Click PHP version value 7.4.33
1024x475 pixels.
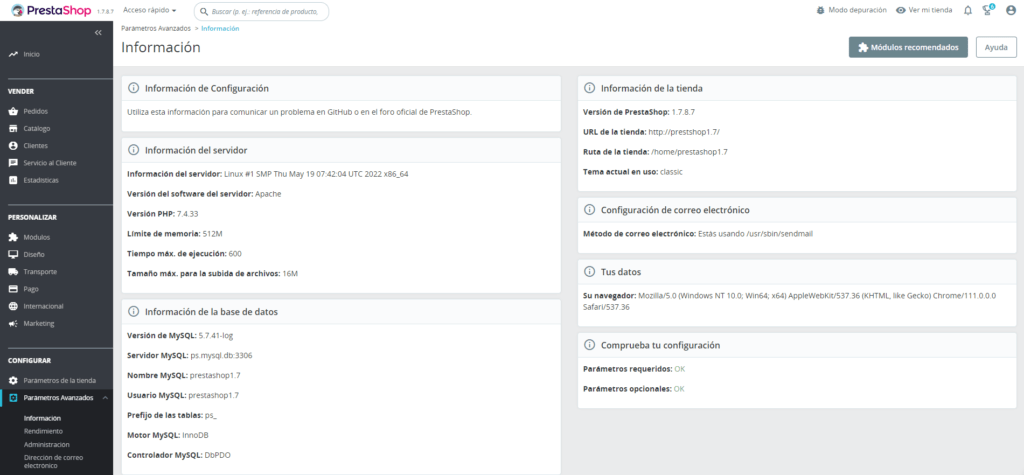pos(189,214)
